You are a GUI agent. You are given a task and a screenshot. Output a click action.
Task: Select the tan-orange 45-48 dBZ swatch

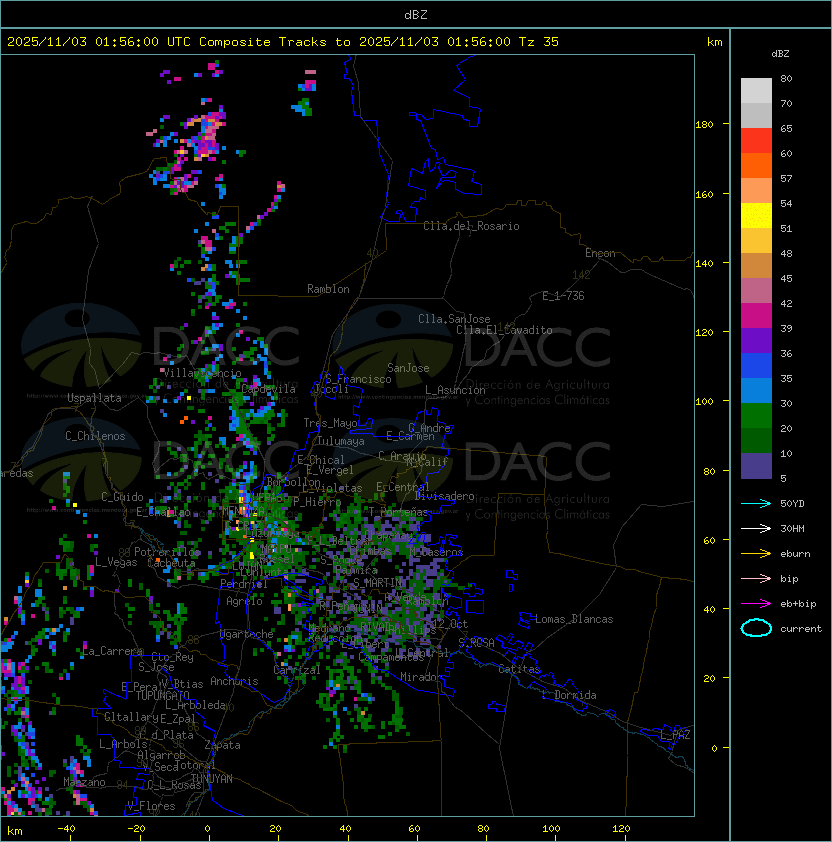pyautogui.click(x=756, y=265)
